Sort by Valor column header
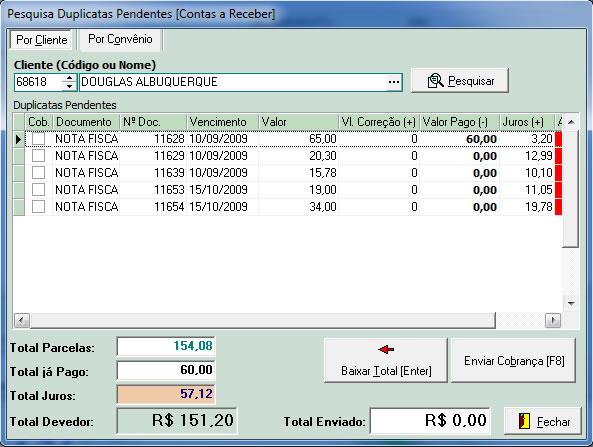 coord(298,122)
